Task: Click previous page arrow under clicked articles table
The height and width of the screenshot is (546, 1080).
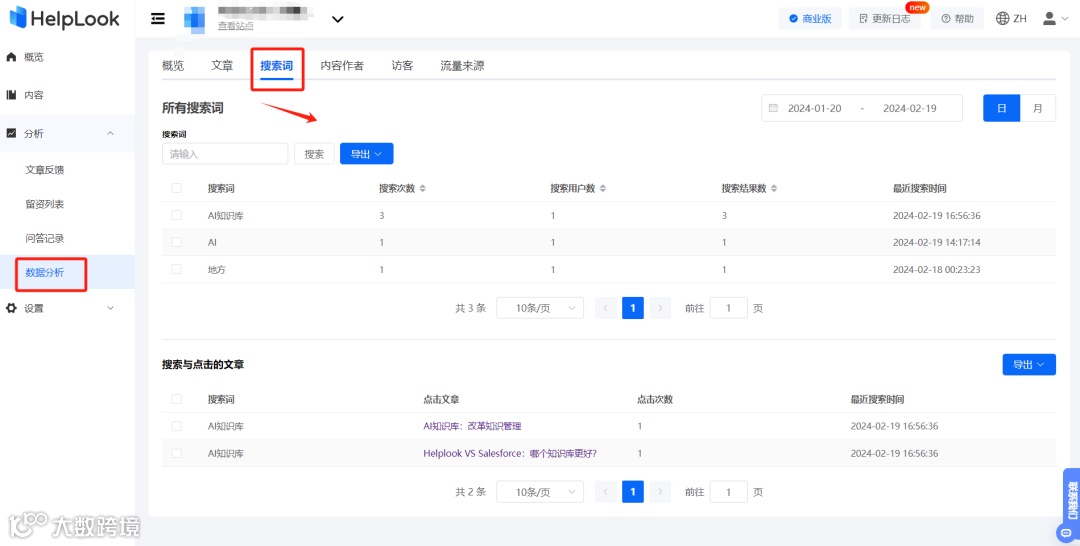Action: click(x=606, y=492)
